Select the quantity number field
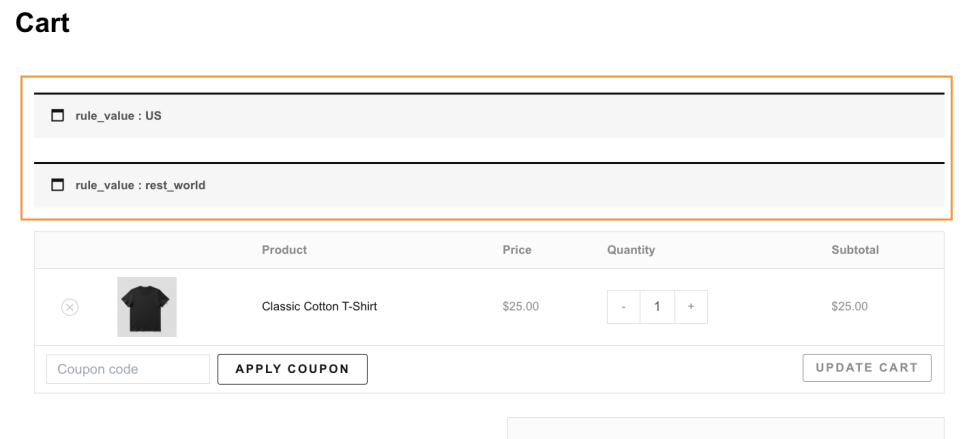 (x=657, y=307)
